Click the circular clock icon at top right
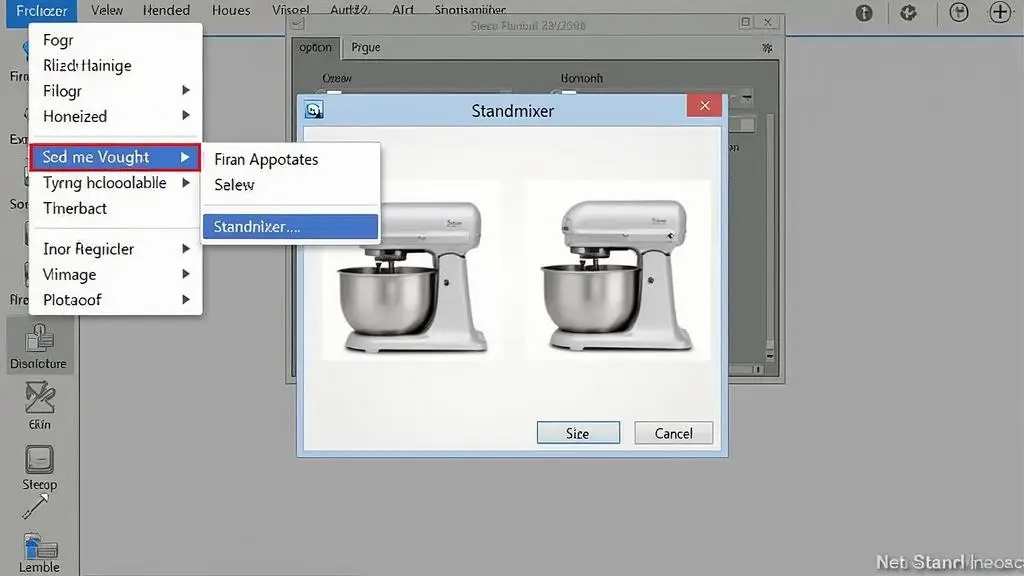Viewport: 1024px width, 576px height. point(959,12)
